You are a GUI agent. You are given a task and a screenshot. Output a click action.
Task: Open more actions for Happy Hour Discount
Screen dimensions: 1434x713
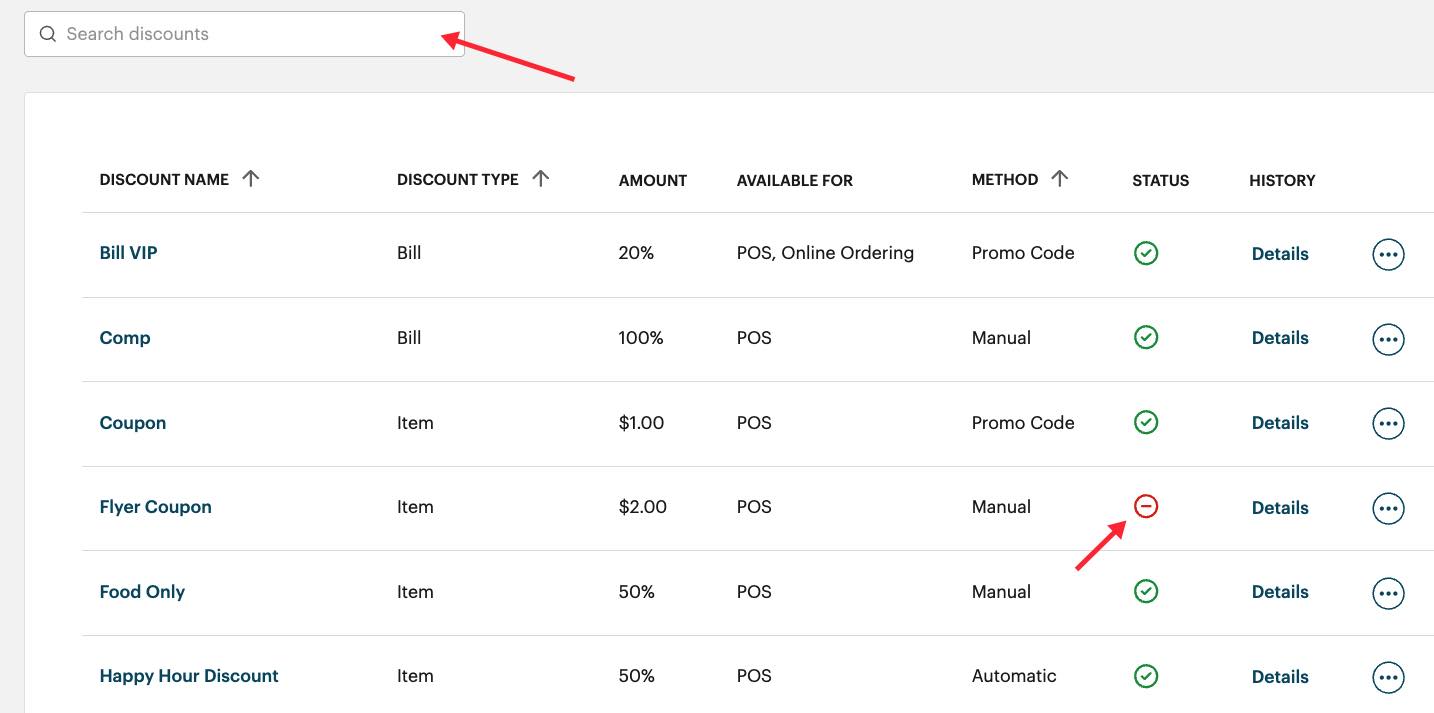click(1387, 677)
